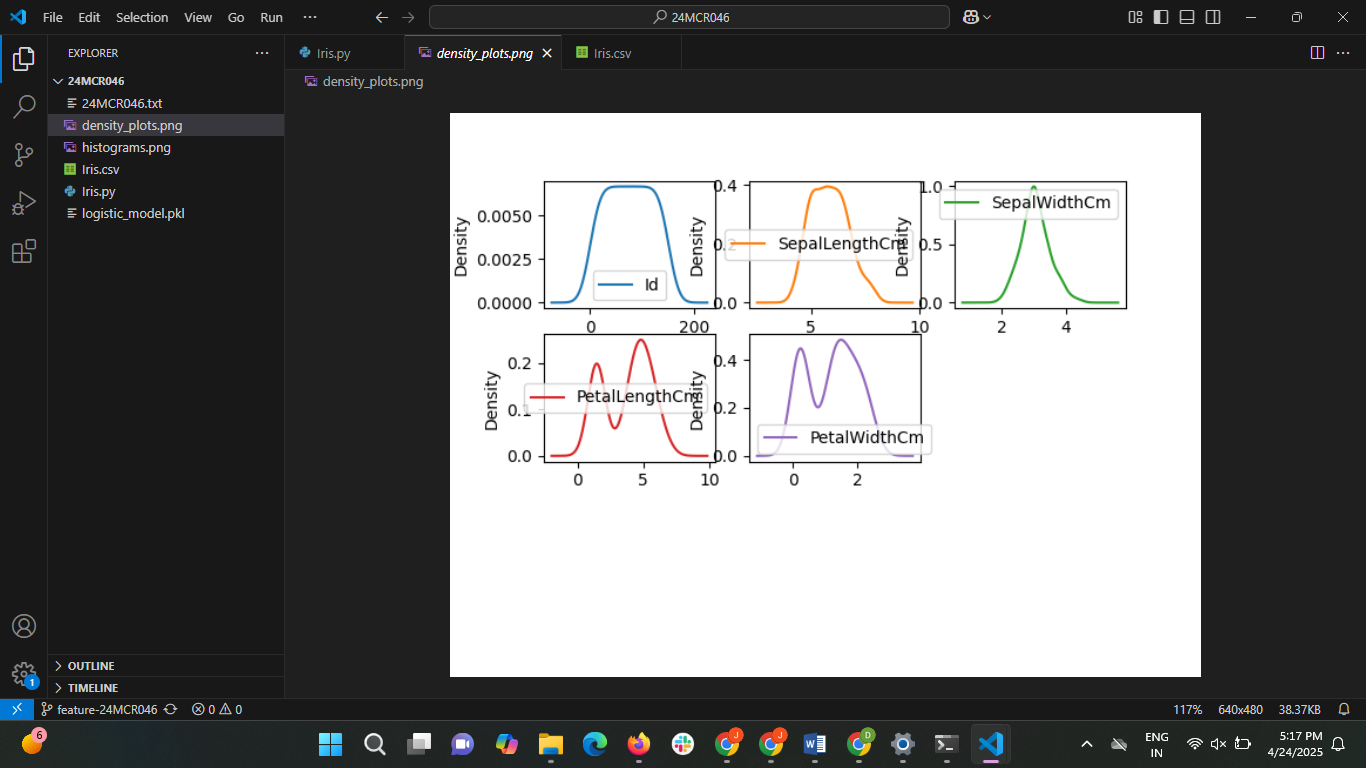
Task: Open logistic_model.pkl in the explorer
Action: coord(166,213)
